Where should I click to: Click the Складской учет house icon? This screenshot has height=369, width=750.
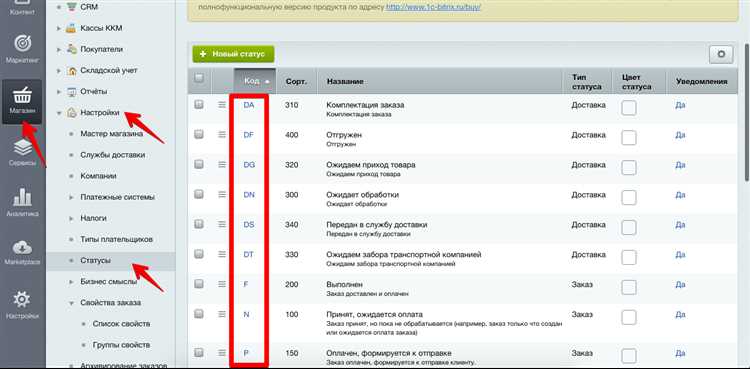(71, 70)
